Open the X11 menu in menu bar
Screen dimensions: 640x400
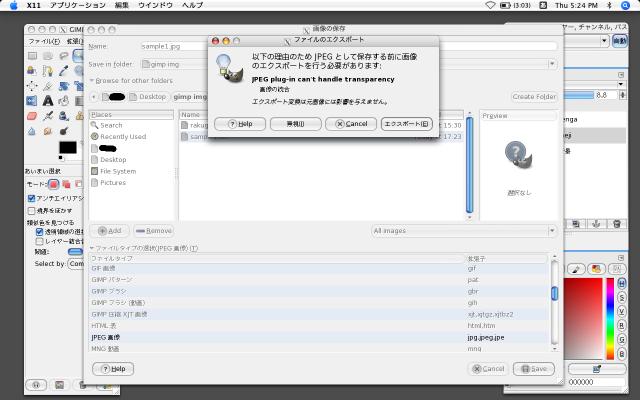pos(33,5)
